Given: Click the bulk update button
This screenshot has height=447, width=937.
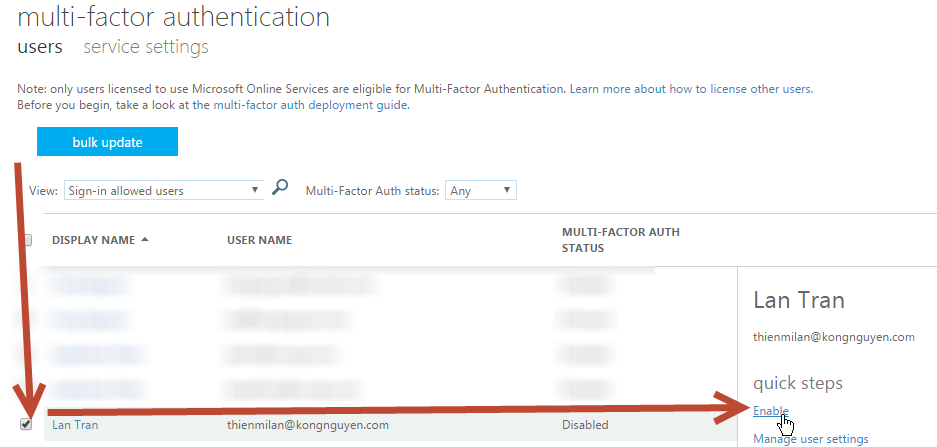Looking at the screenshot, I should point(108,142).
